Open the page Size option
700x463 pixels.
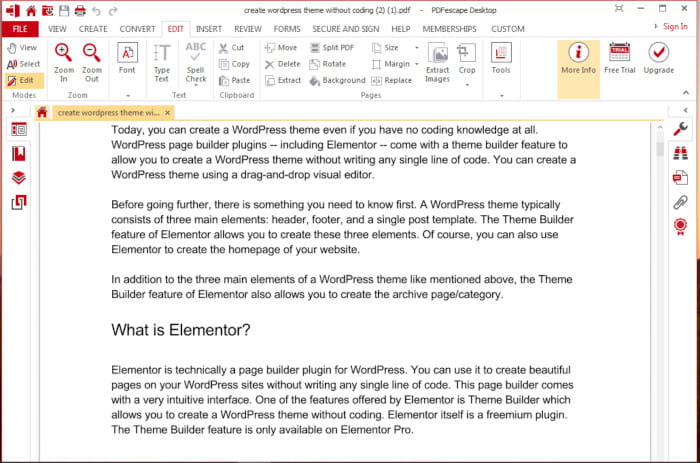pyautogui.click(x=385, y=47)
